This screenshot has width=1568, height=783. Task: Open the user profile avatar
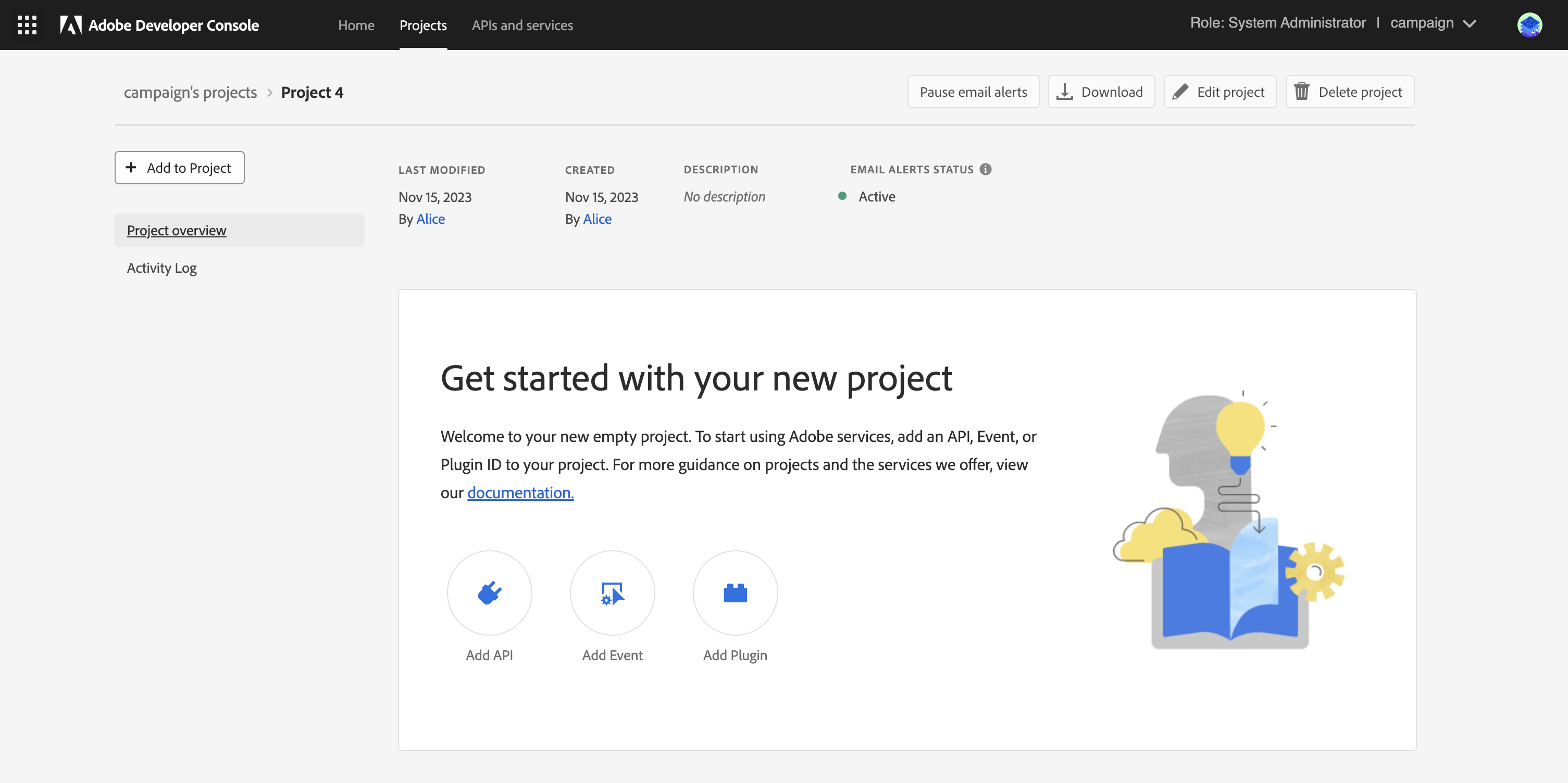1529,25
